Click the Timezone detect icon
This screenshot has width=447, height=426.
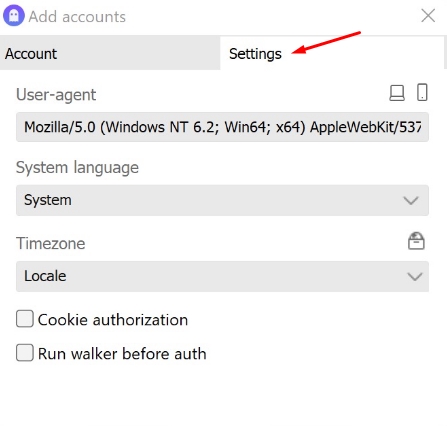pyautogui.click(x=416, y=241)
